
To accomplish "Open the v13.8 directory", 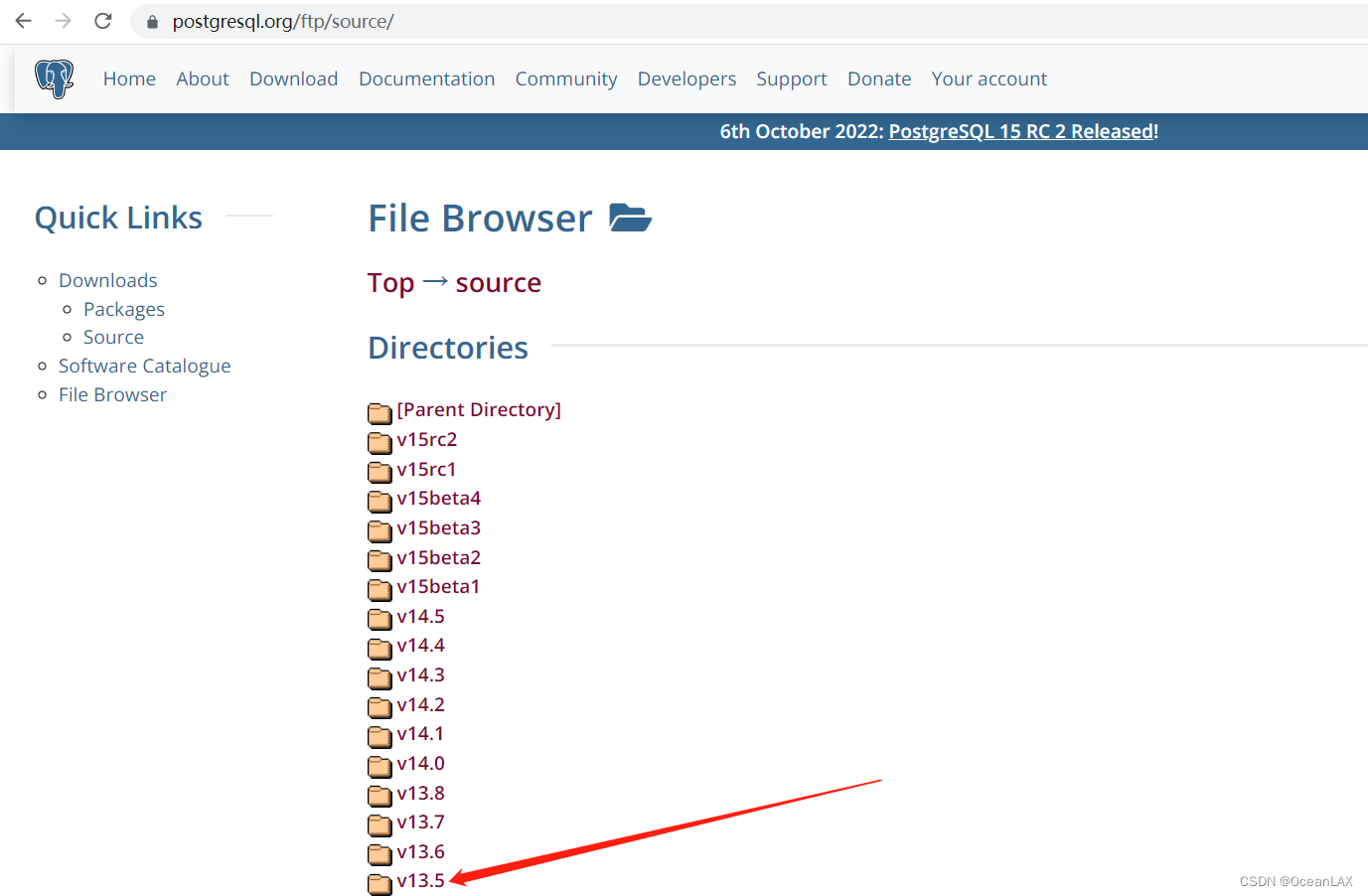I will coord(421,793).
